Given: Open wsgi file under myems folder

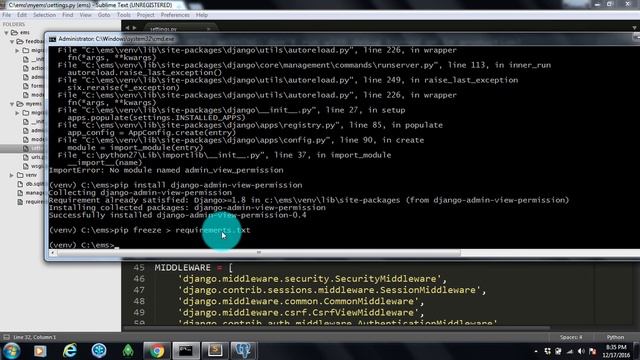Looking at the screenshot, I should pos(34,166).
